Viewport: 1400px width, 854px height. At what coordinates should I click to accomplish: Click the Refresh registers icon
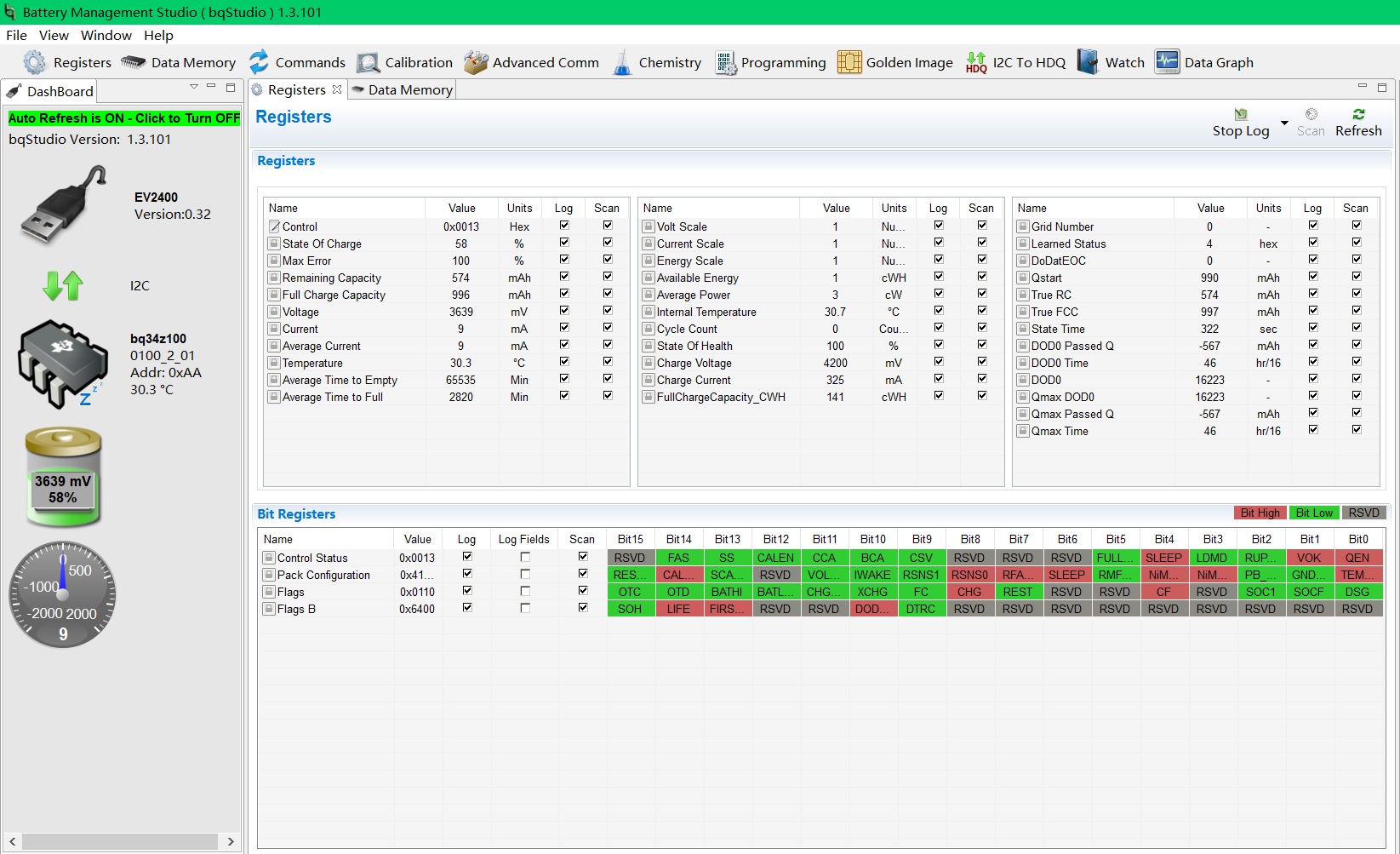point(1358,114)
